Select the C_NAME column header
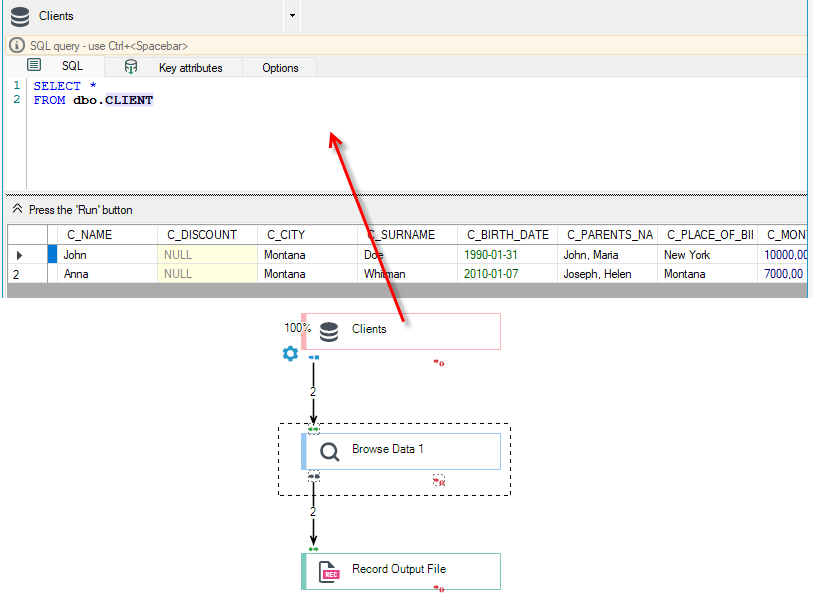This screenshot has width=813, height=608. coord(107,235)
